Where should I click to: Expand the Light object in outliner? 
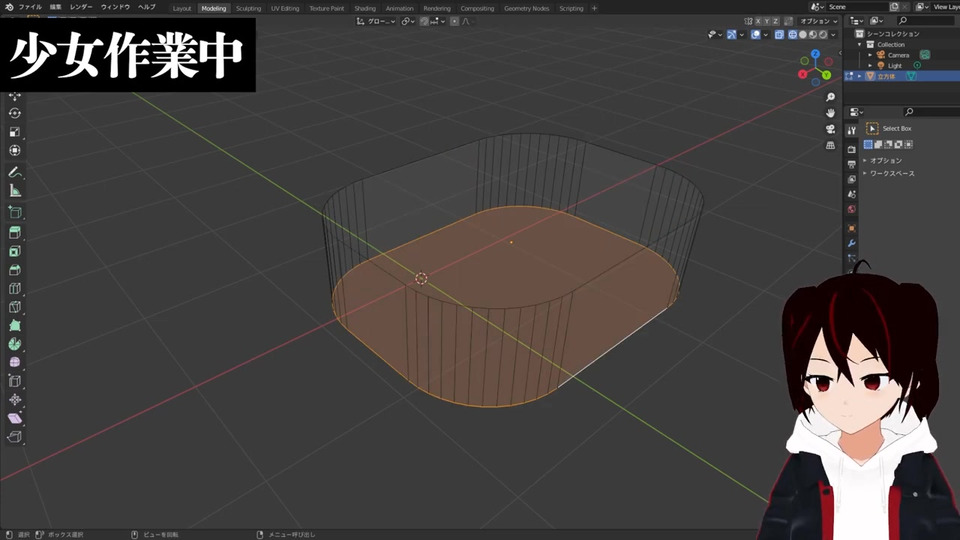point(870,66)
